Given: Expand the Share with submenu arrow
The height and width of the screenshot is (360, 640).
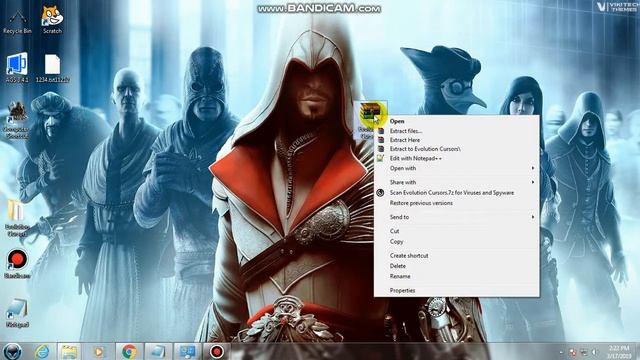Looking at the screenshot, I should (533, 182).
